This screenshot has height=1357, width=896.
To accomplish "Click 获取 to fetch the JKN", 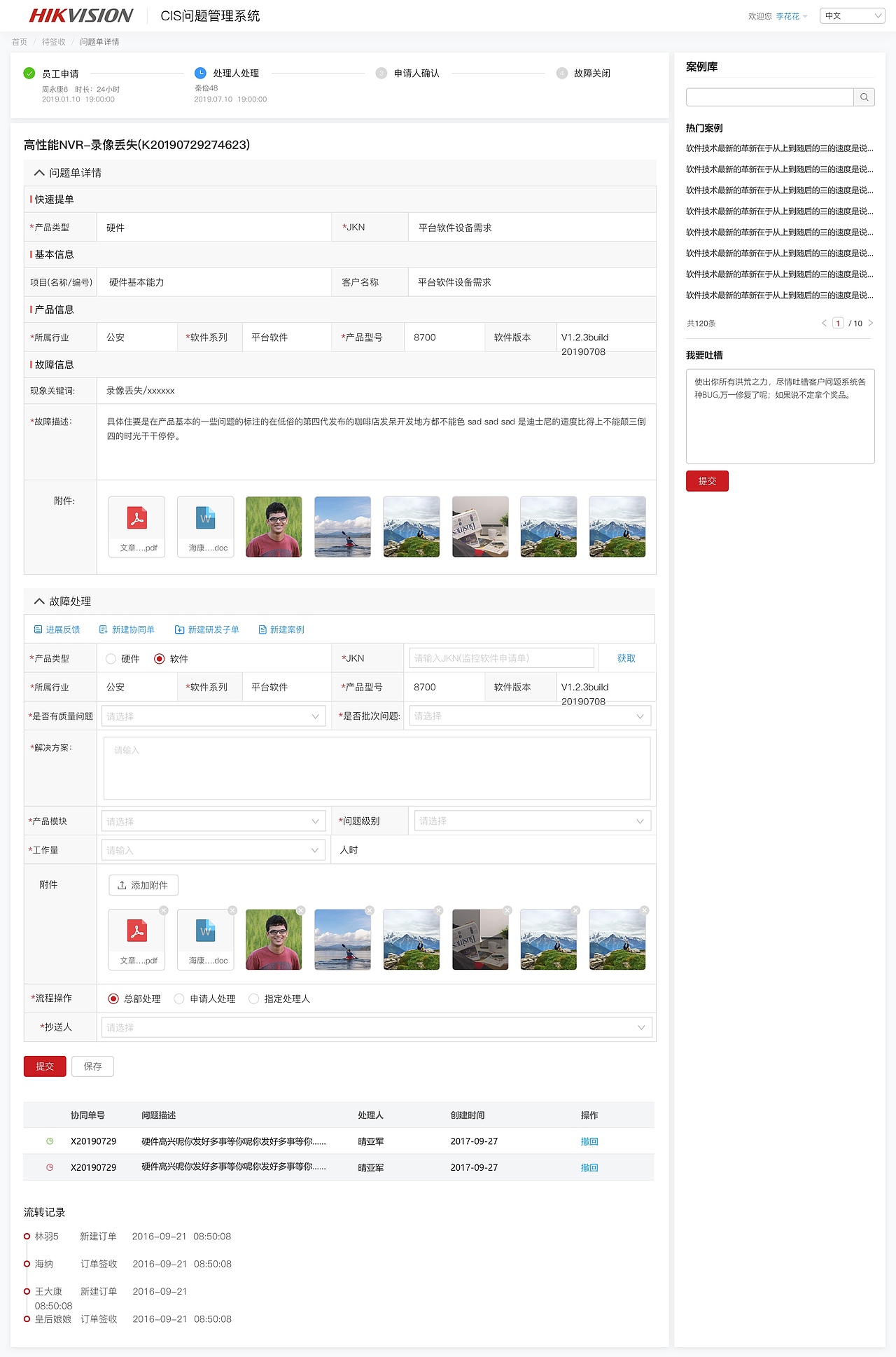I will [x=626, y=658].
